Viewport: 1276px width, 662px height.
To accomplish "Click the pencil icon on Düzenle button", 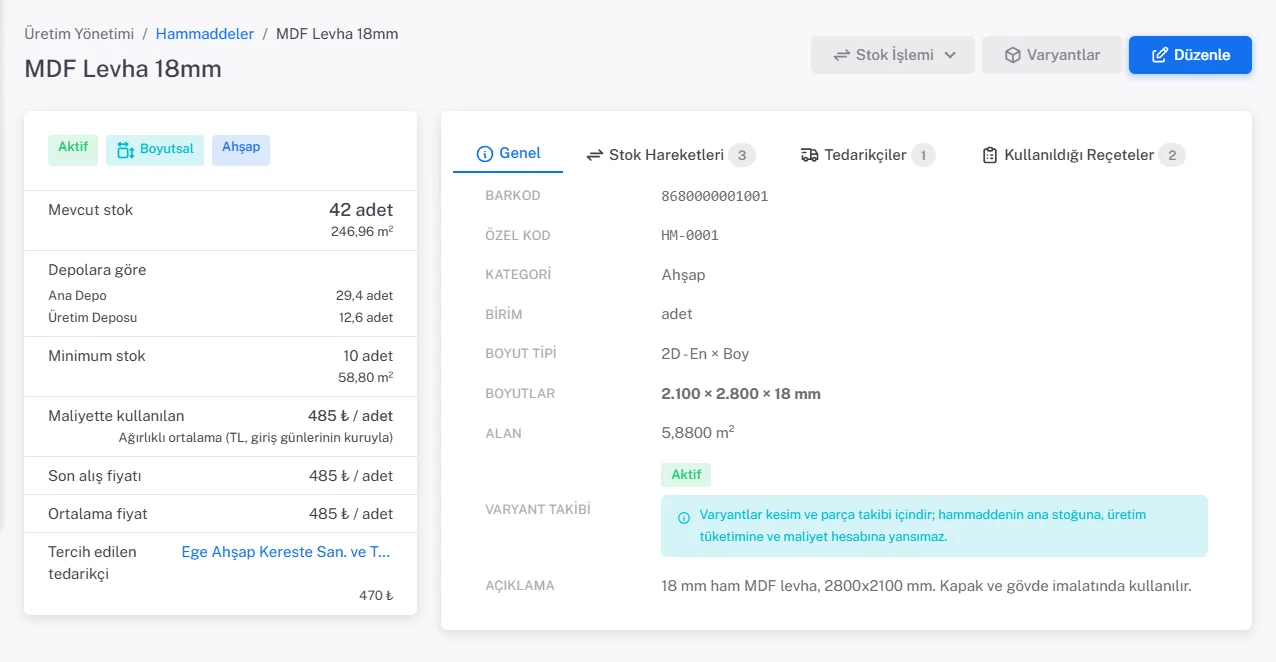I will coord(1160,55).
